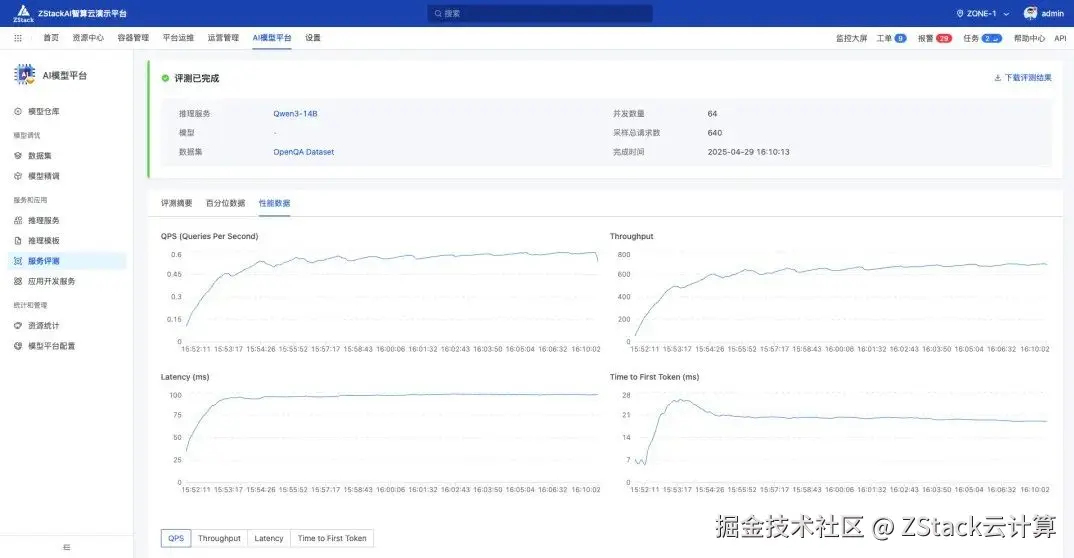Focus the top 搜索 search field

(x=540, y=14)
